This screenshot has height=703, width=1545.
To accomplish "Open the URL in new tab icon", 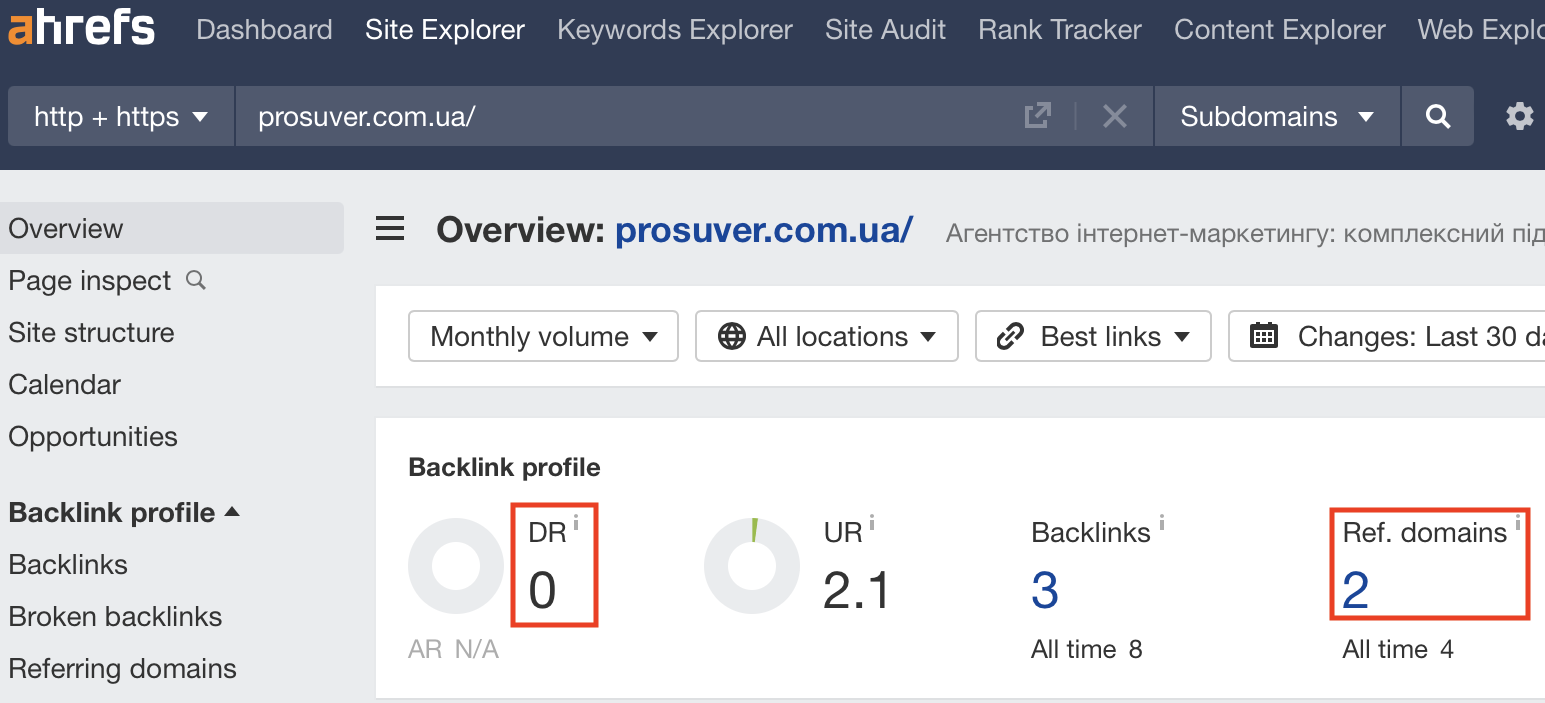I will pyautogui.click(x=1038, y=116).
